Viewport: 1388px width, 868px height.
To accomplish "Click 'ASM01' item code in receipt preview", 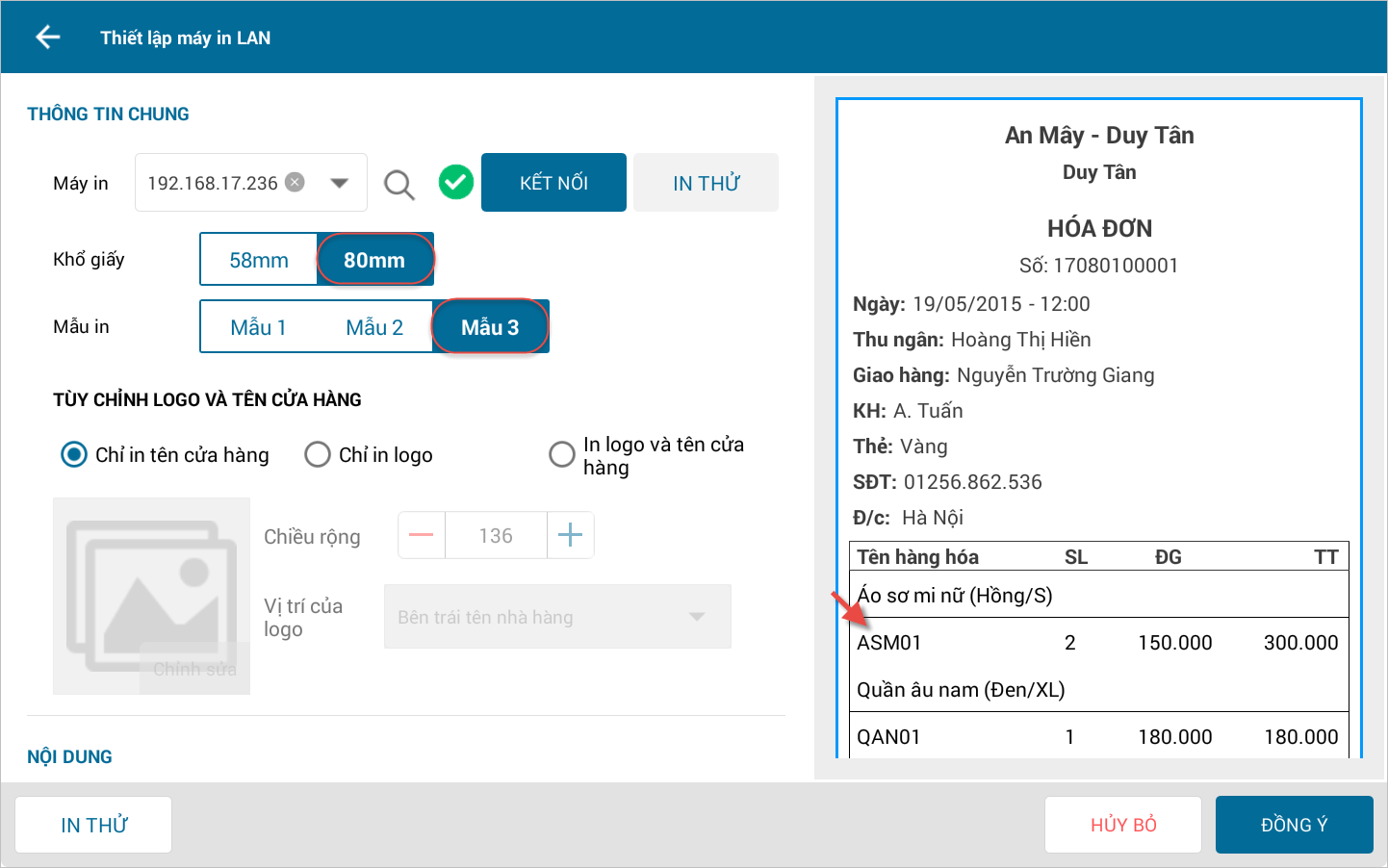I will (x=889, y=643).
